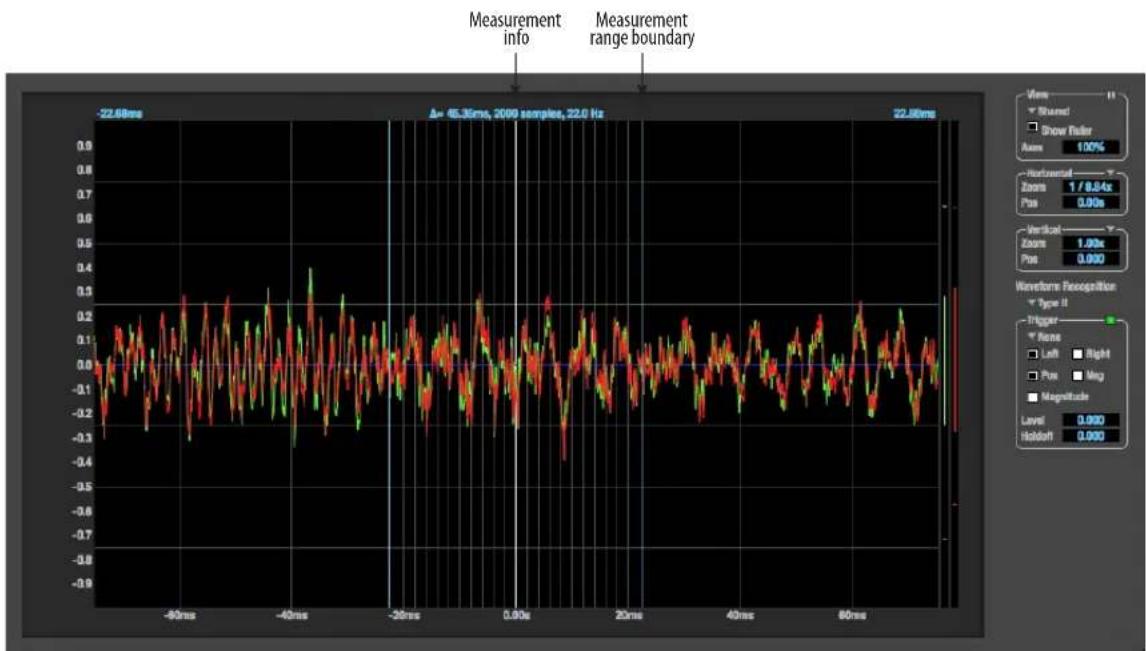Open the Horizontal panel options arrow
This screenshot has width=1146, height=651.
1110,173
